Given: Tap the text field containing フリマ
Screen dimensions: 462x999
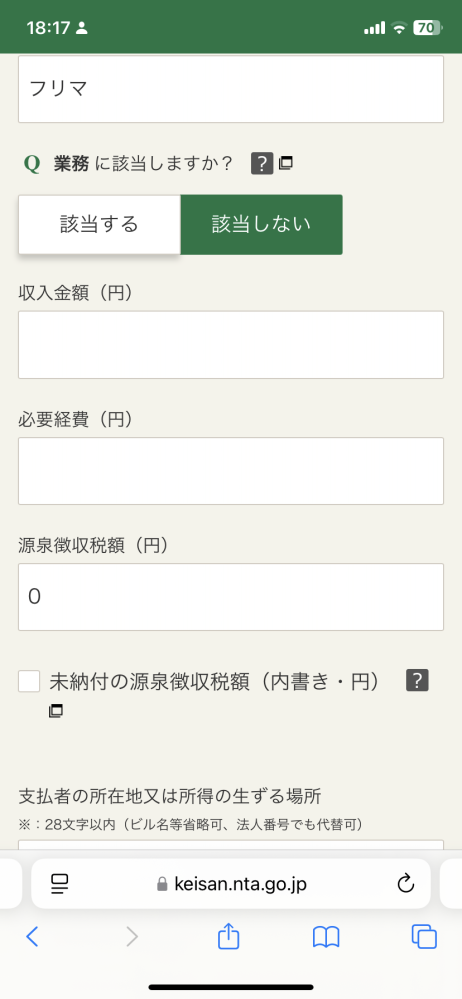Looking at the screenshot, I should 231,89.
